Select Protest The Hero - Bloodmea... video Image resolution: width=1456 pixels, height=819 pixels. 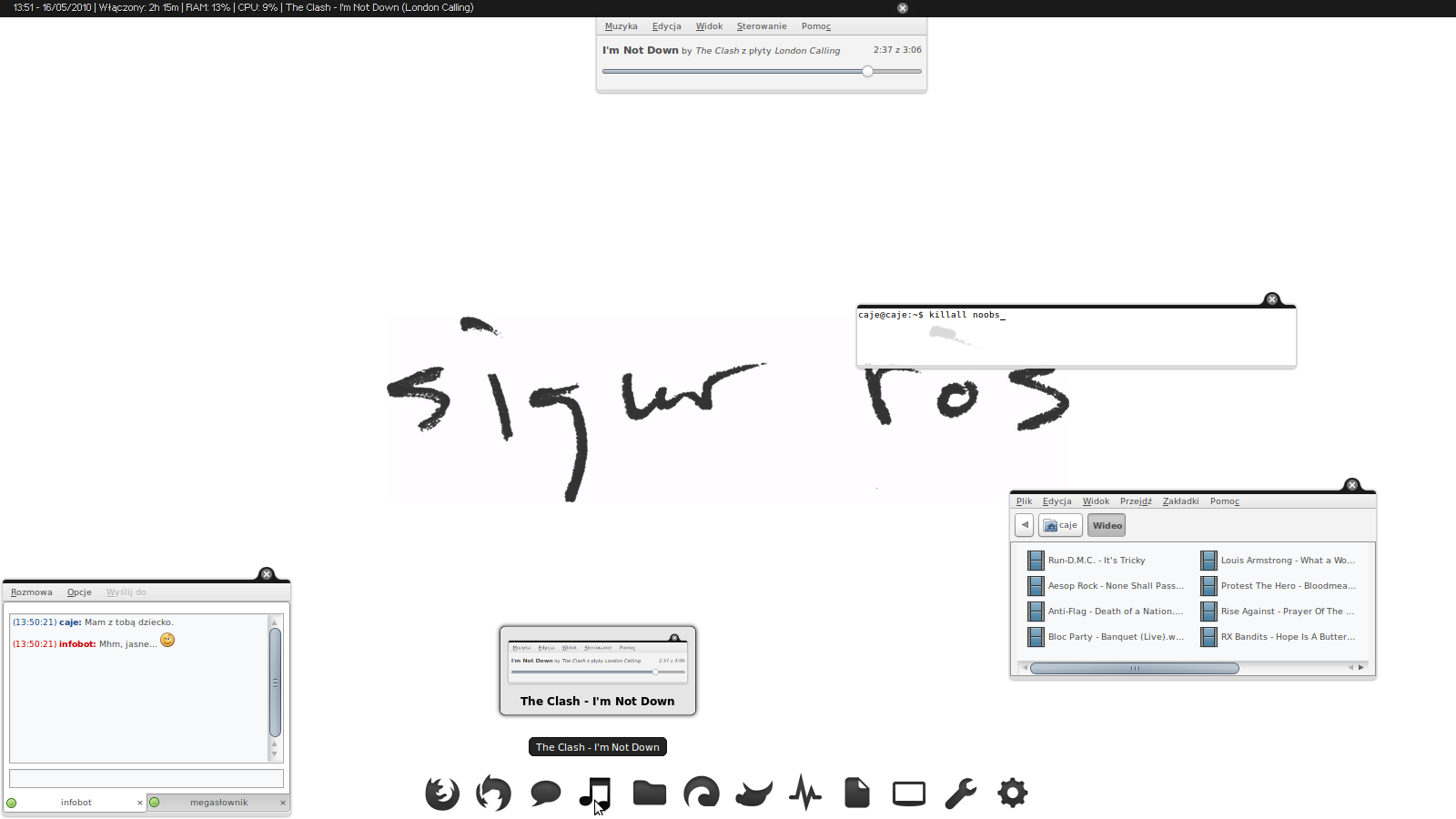pos(1279,586)
